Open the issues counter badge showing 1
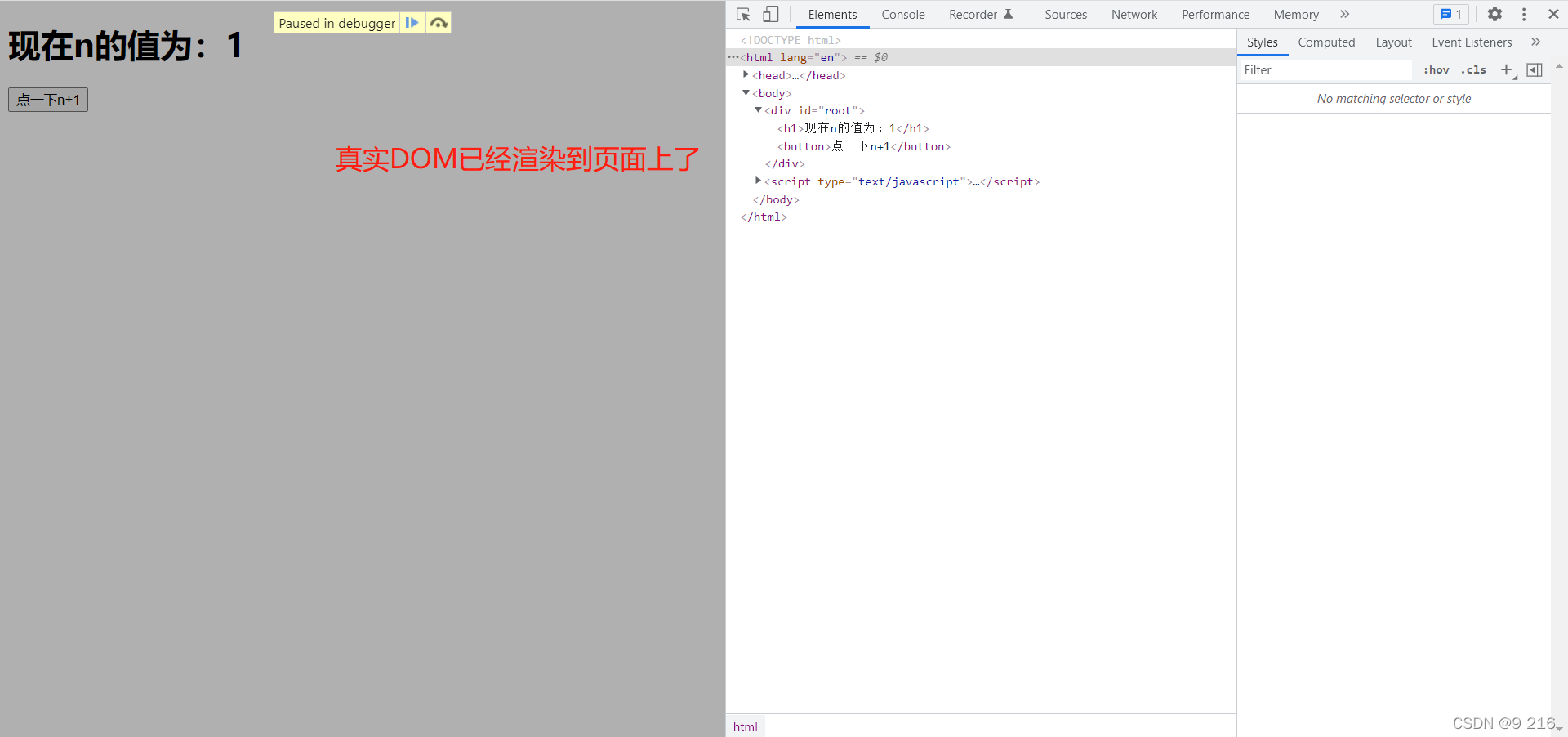1568x737 pixels. pyautogui.click(x=1451, y=14)
